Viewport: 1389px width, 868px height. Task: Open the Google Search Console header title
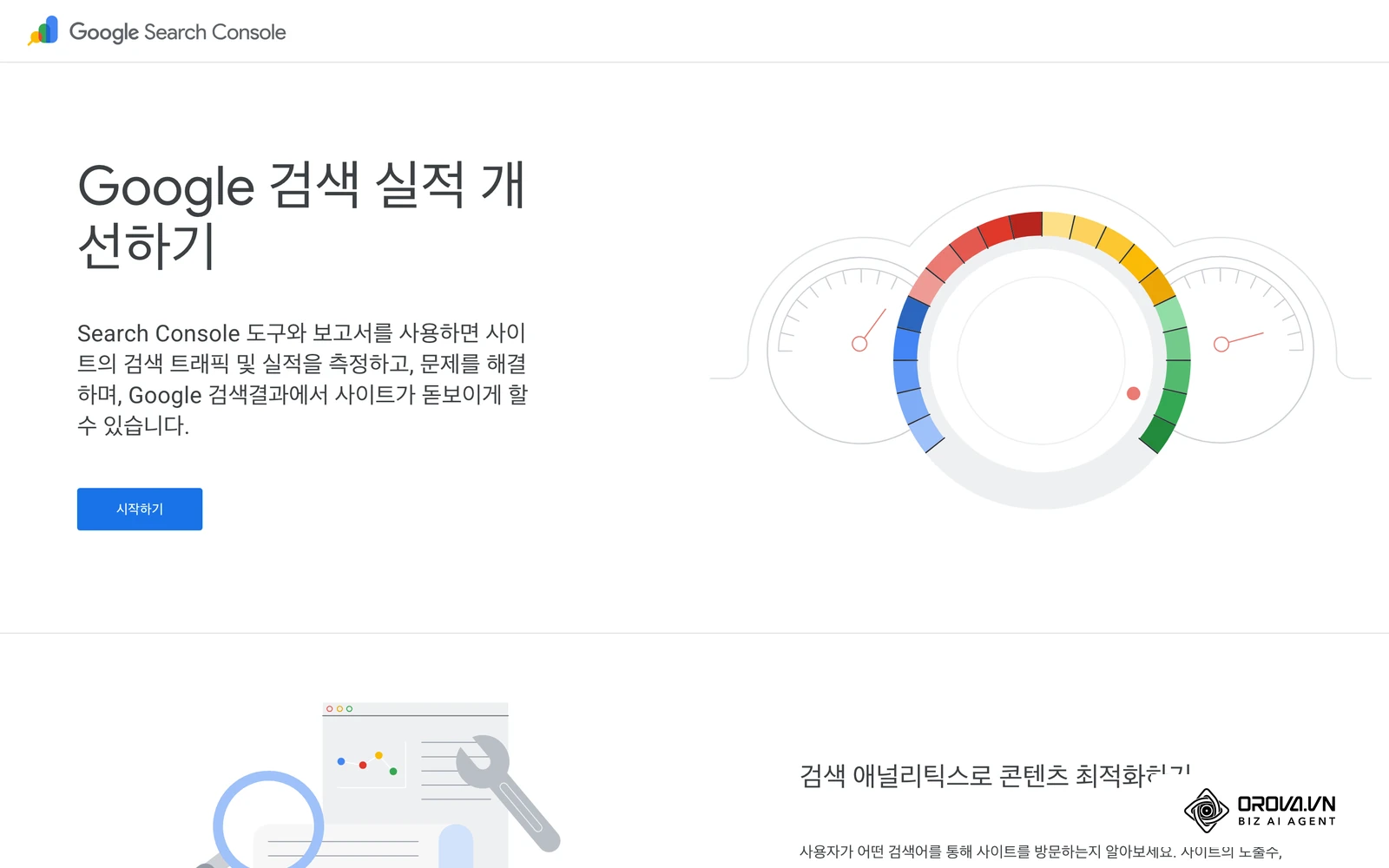coord(177,32)
